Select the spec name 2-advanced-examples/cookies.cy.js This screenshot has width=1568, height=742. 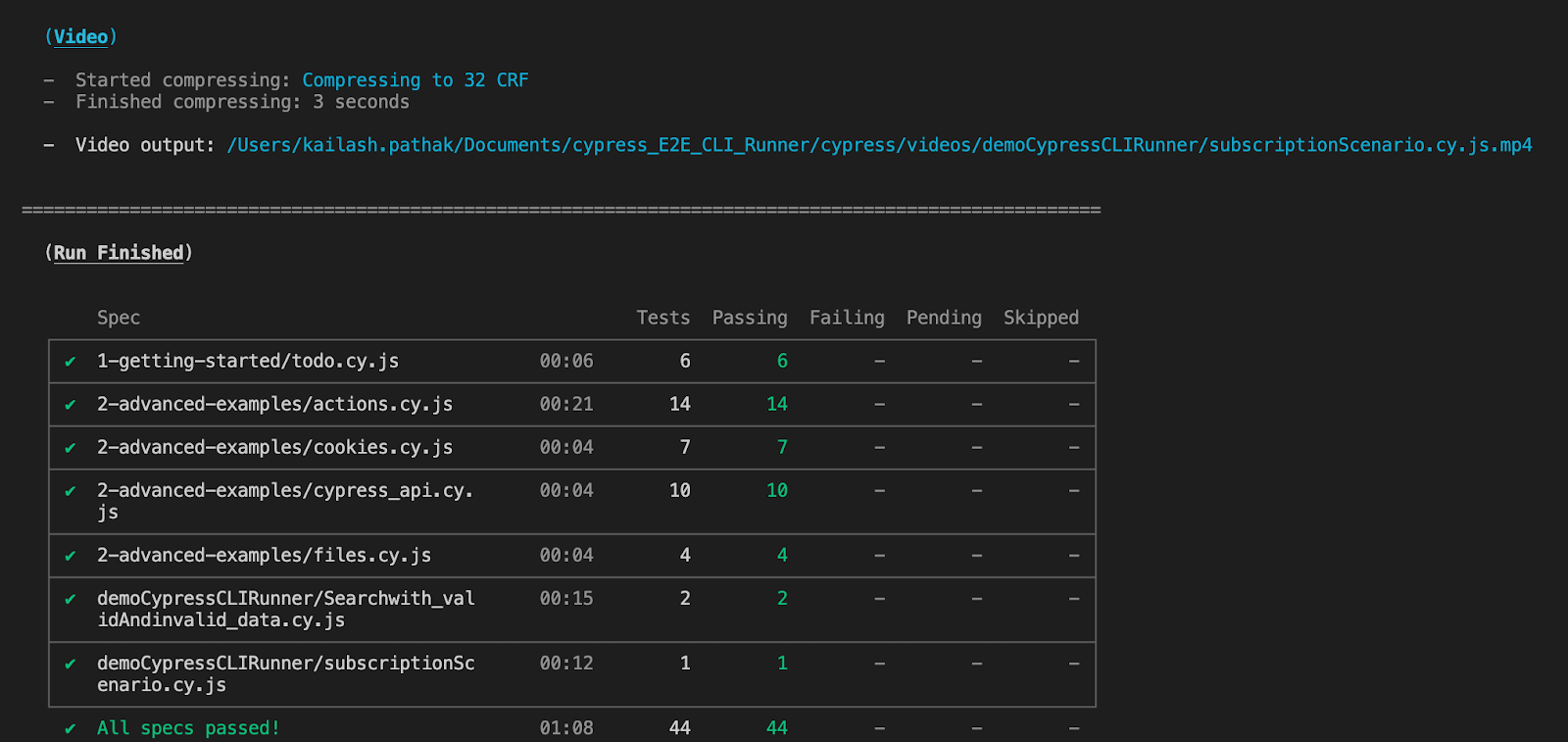pyautogui.click(x=274, y=447)
